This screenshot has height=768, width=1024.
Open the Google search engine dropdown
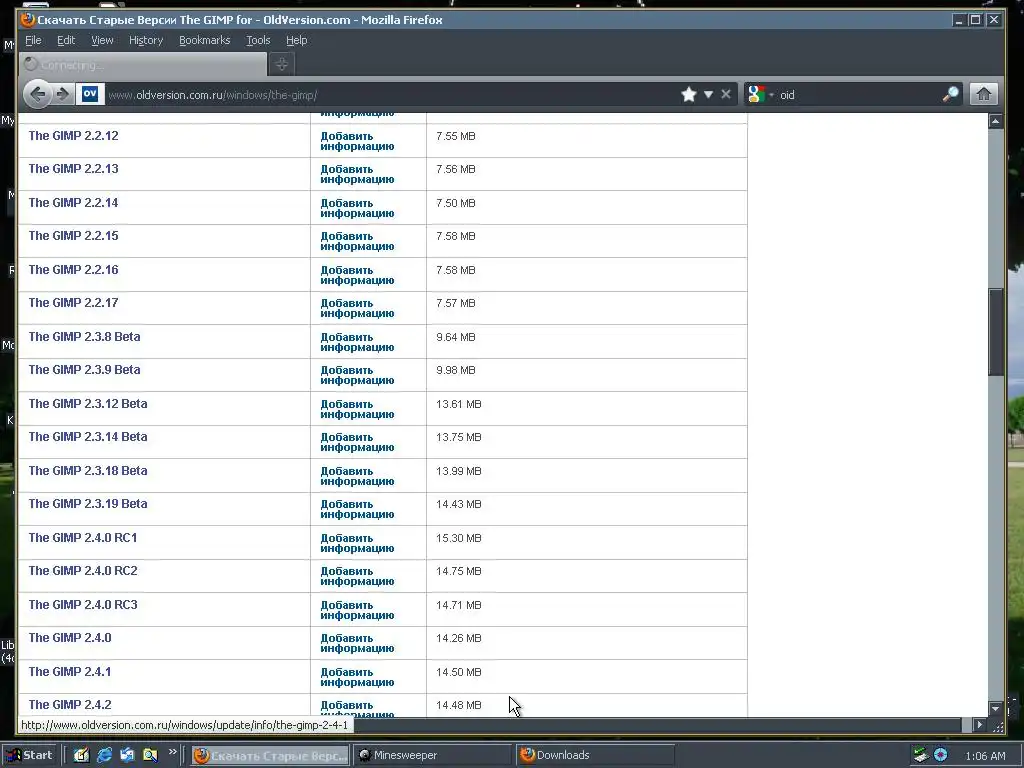pyautogui.click(x=761, y=95)
